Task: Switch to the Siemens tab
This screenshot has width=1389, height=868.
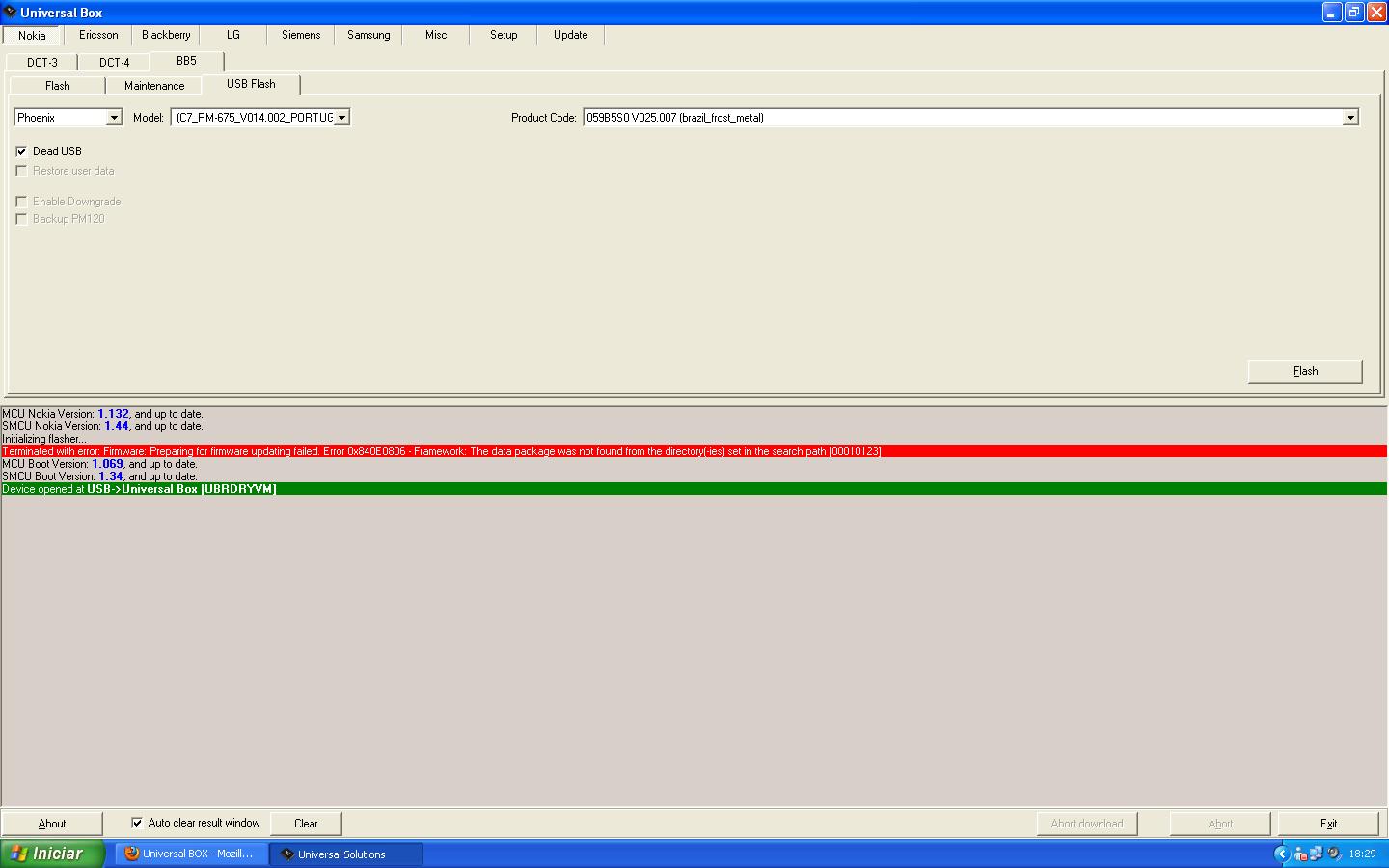Action: click(301, 35)
